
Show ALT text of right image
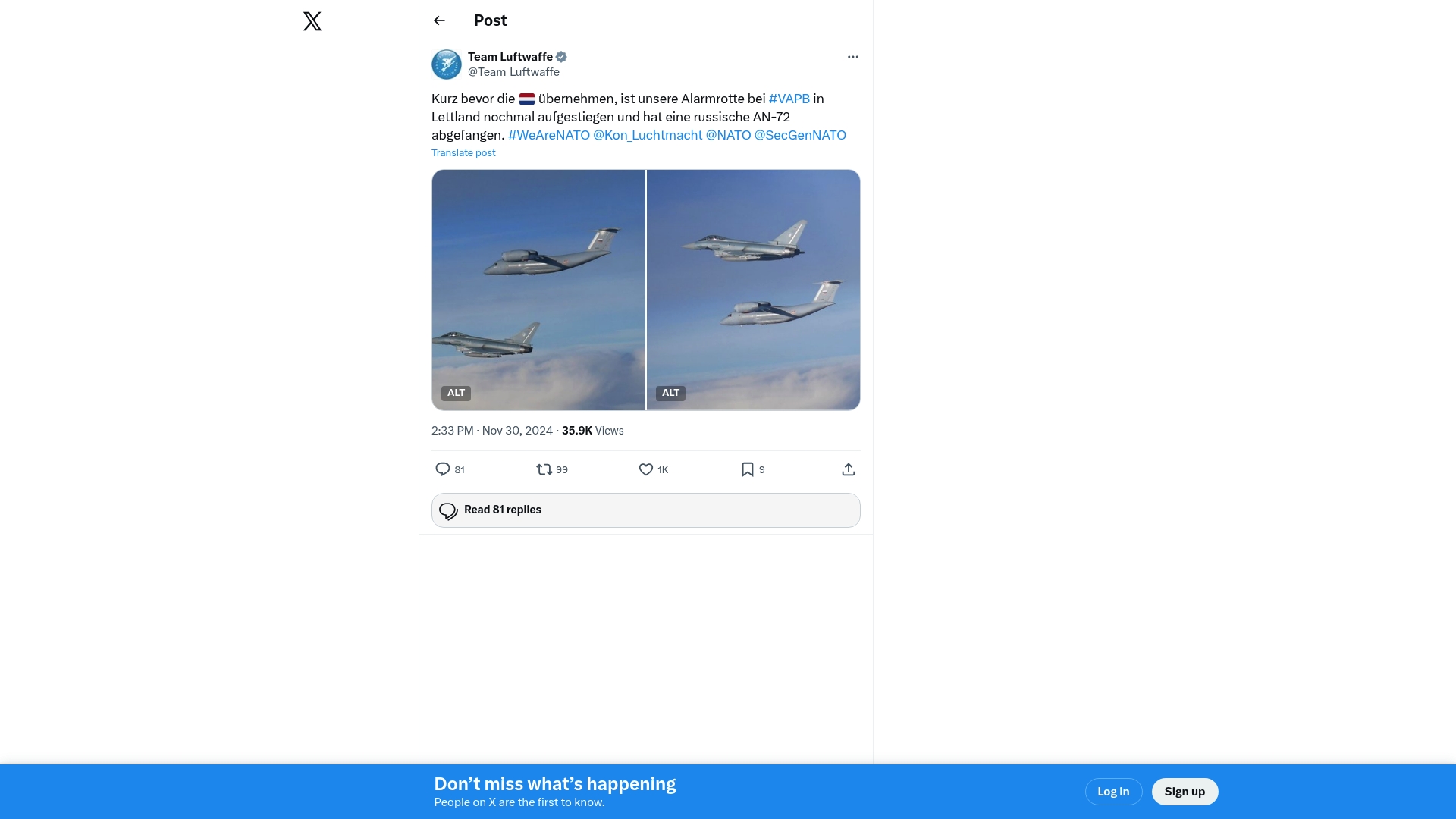(670, 393)
